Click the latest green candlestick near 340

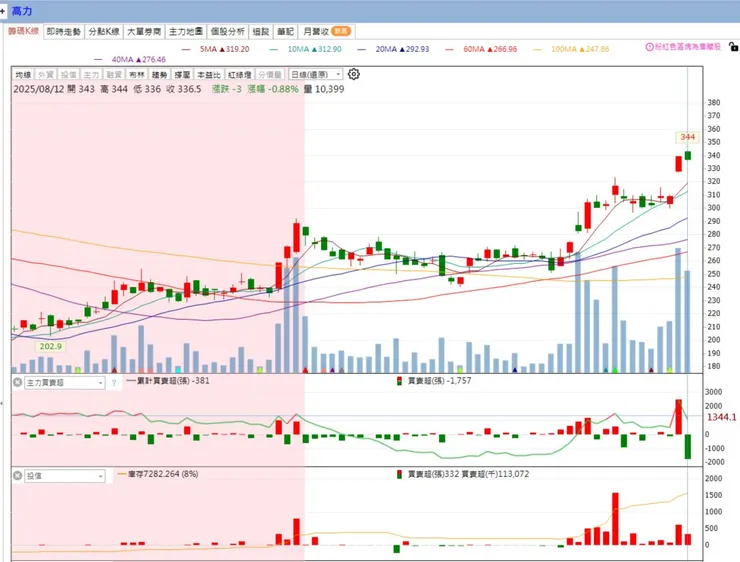tap(688, 155)
